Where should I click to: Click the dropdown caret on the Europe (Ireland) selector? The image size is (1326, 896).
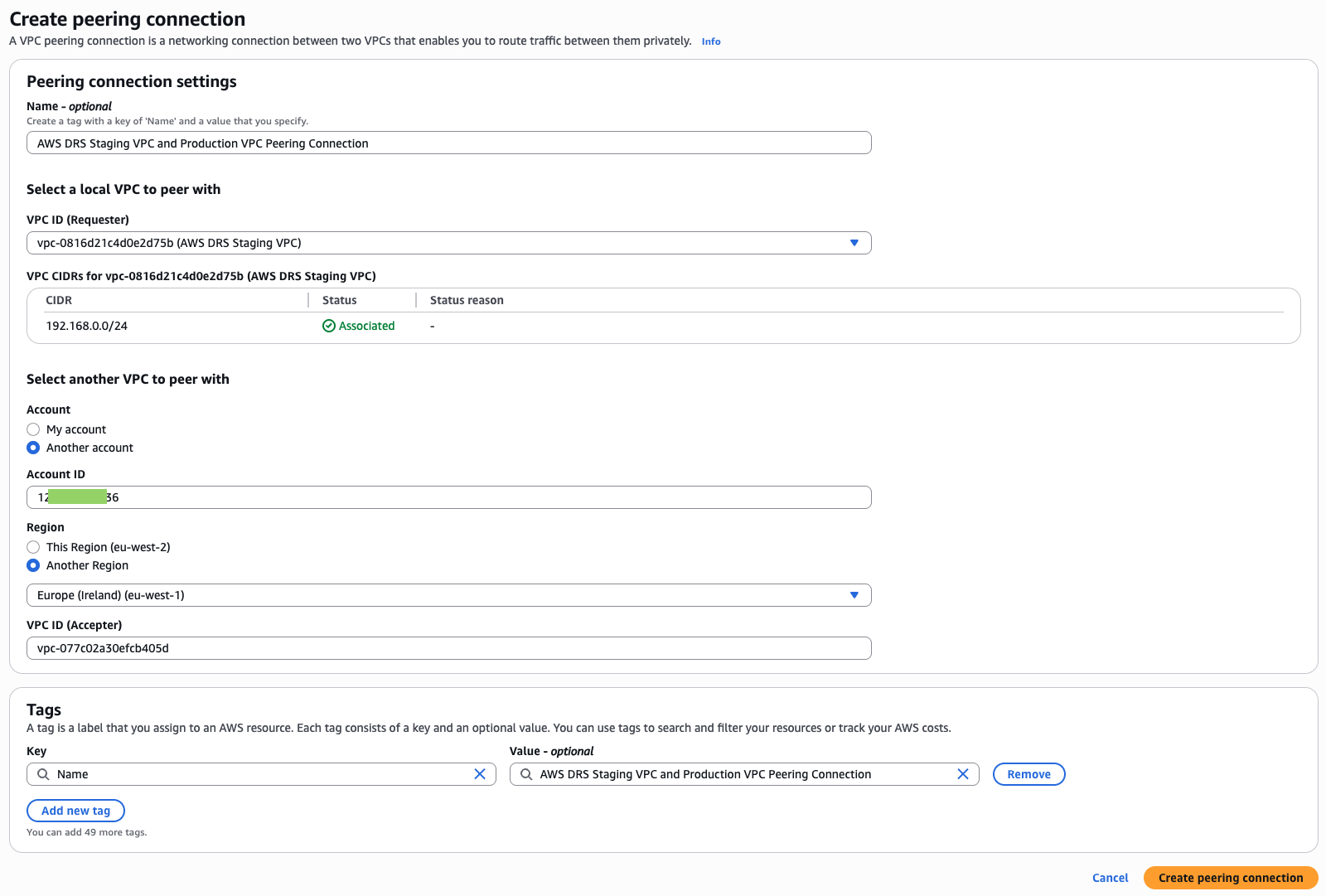[x=854, y=594]
